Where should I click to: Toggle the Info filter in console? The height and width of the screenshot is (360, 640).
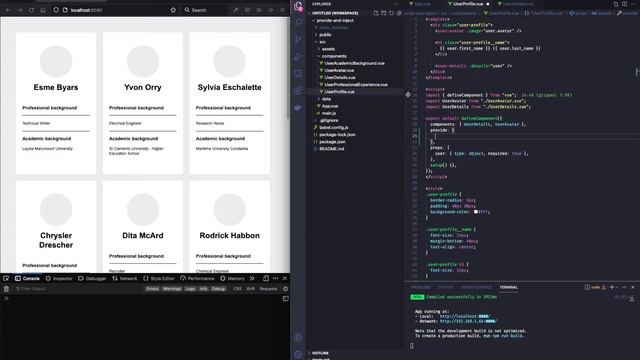click(203, 289)
